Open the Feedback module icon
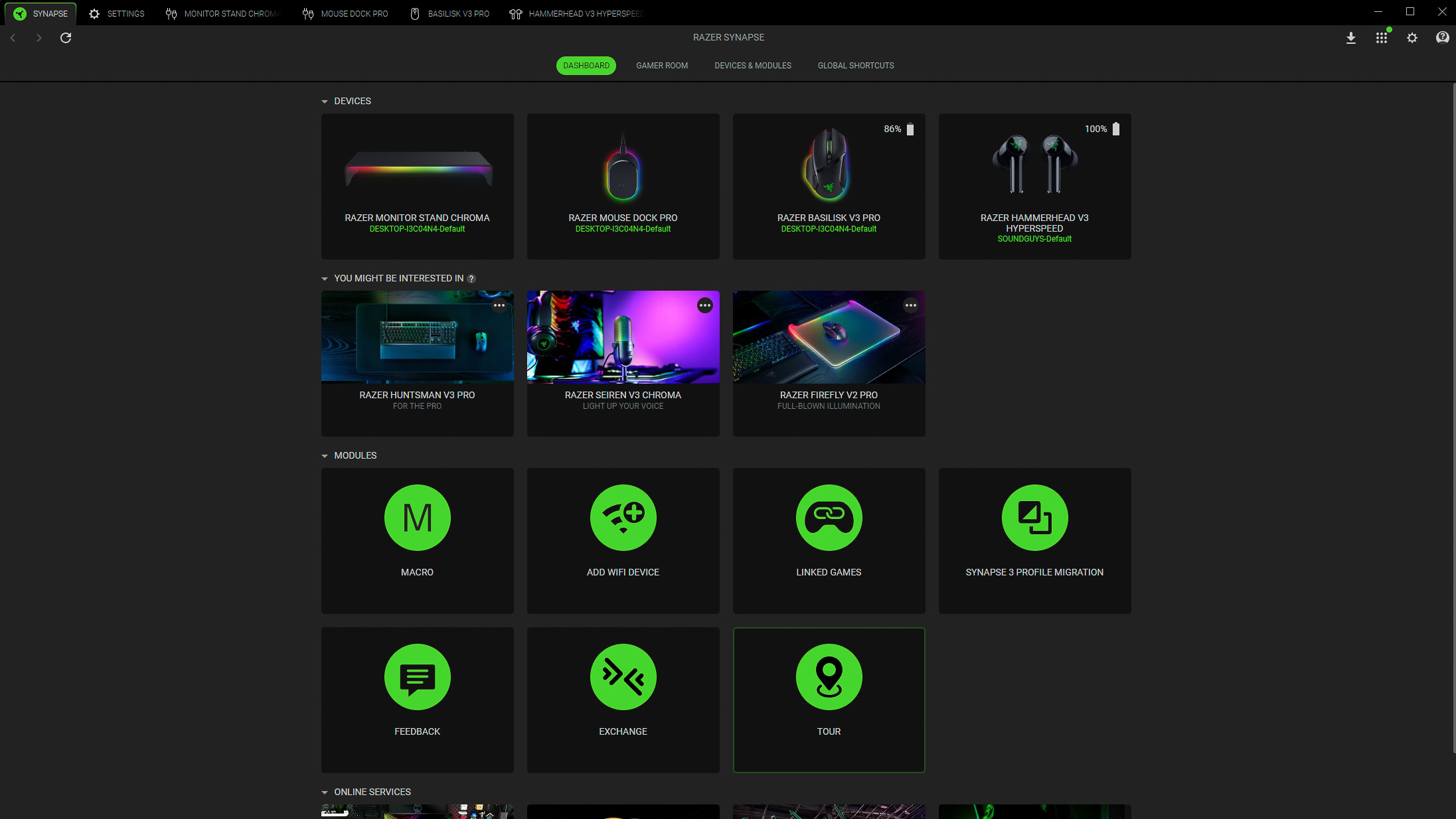The width and height of the screenshot is (1456, 819). [417, 677]
